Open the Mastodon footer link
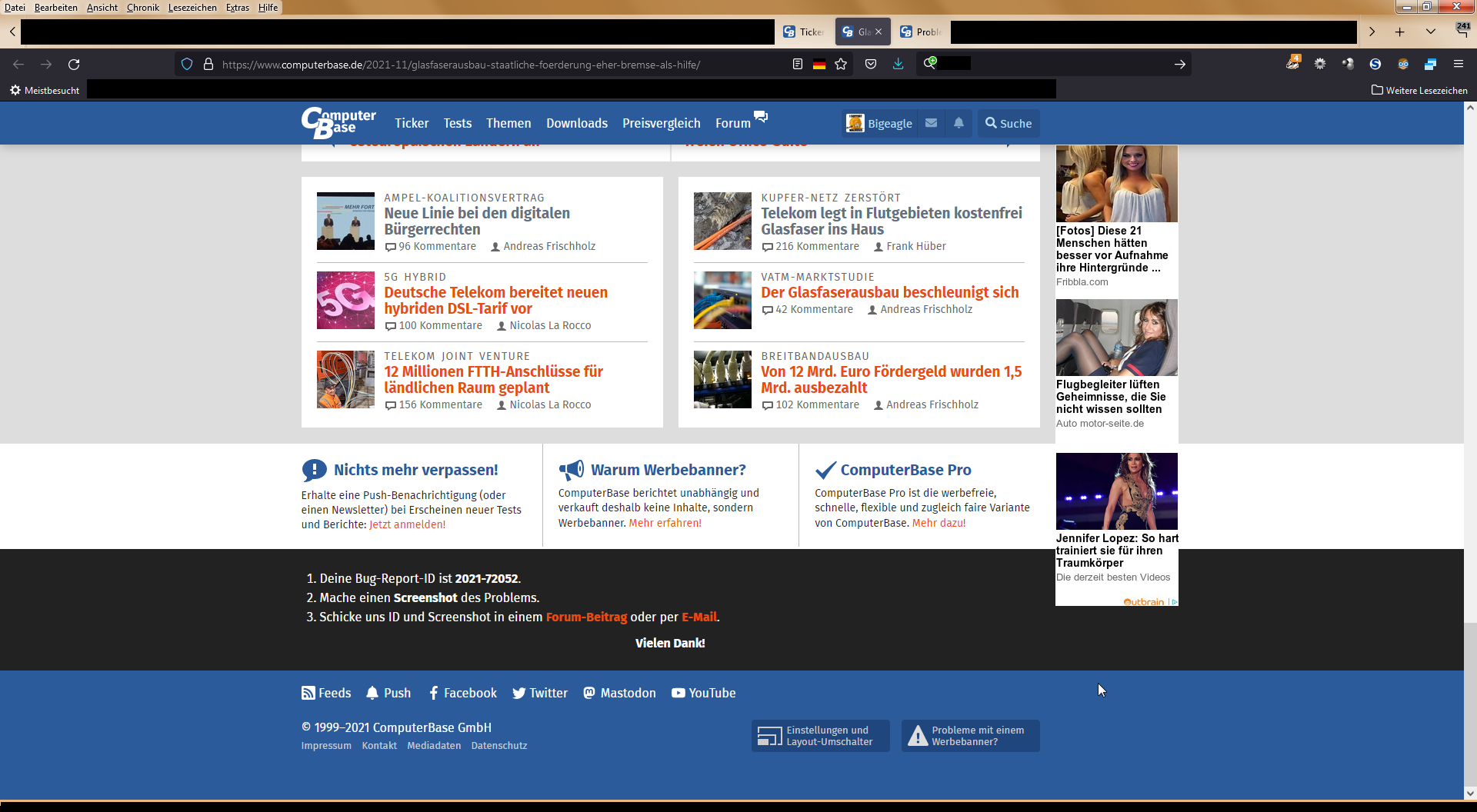Image resolution: width=1477 pixels, height=812 pixels. point(619,693)
